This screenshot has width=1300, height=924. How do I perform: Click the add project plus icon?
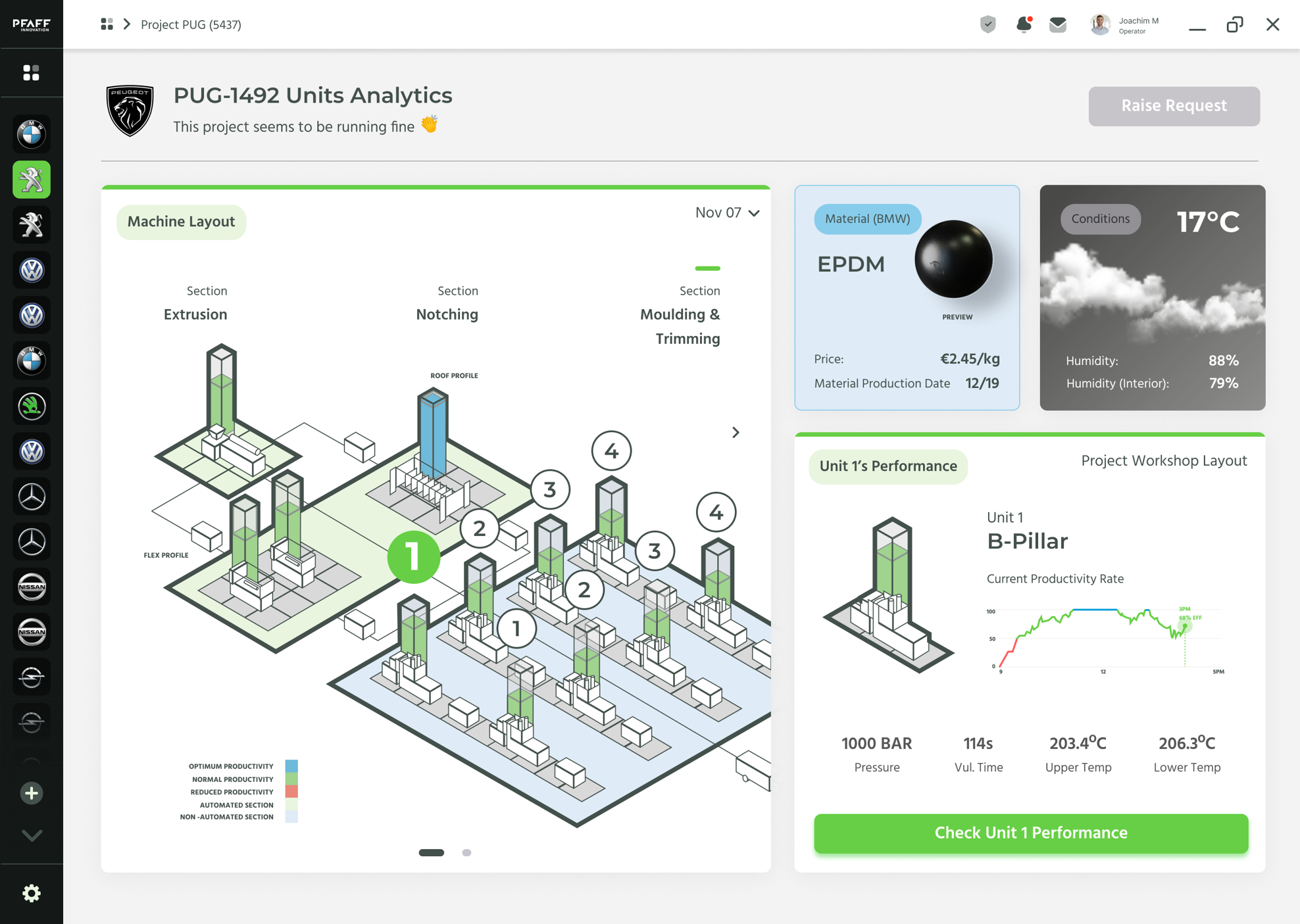point(32,793)
